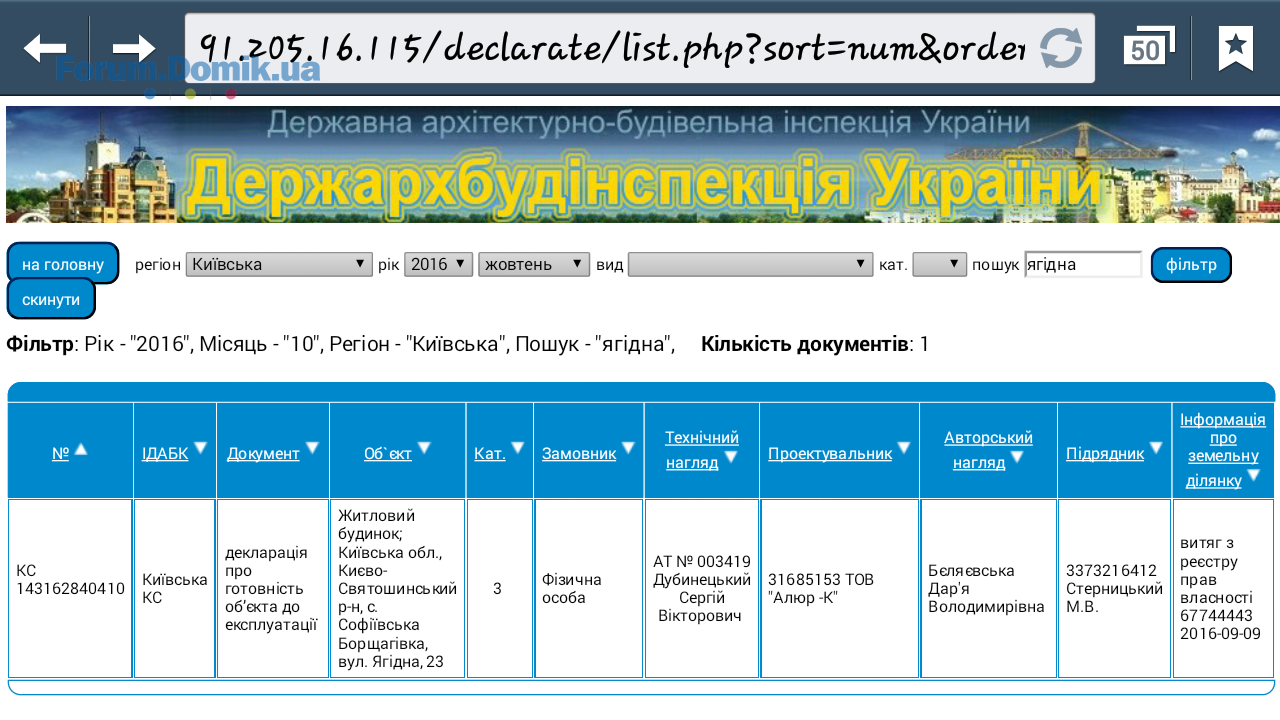Image resolution: width=1280 pixels, height=720 pixels.
Task: Click the sort arrow beside Об`єкт
Action: click(x=424, y=448)
